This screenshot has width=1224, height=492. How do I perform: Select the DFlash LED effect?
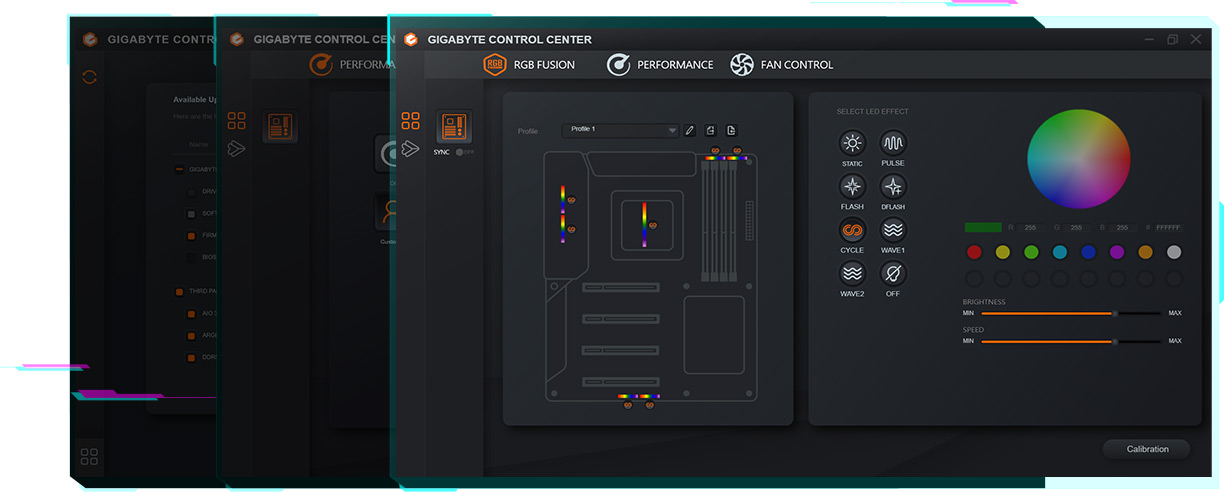point(893,186)
